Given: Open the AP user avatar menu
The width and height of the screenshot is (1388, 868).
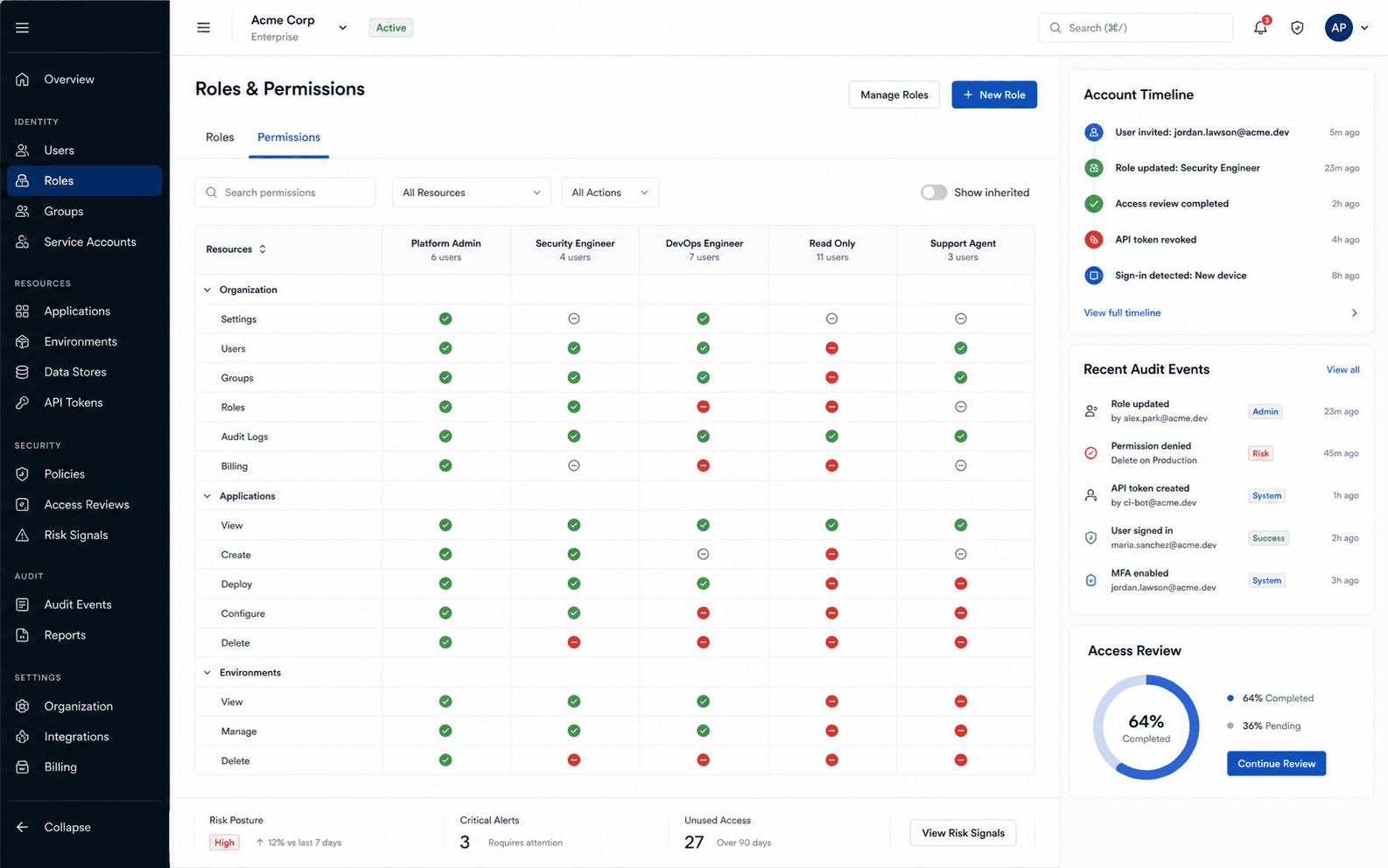Looking at the screenshot, I should tap(1338, 28).
